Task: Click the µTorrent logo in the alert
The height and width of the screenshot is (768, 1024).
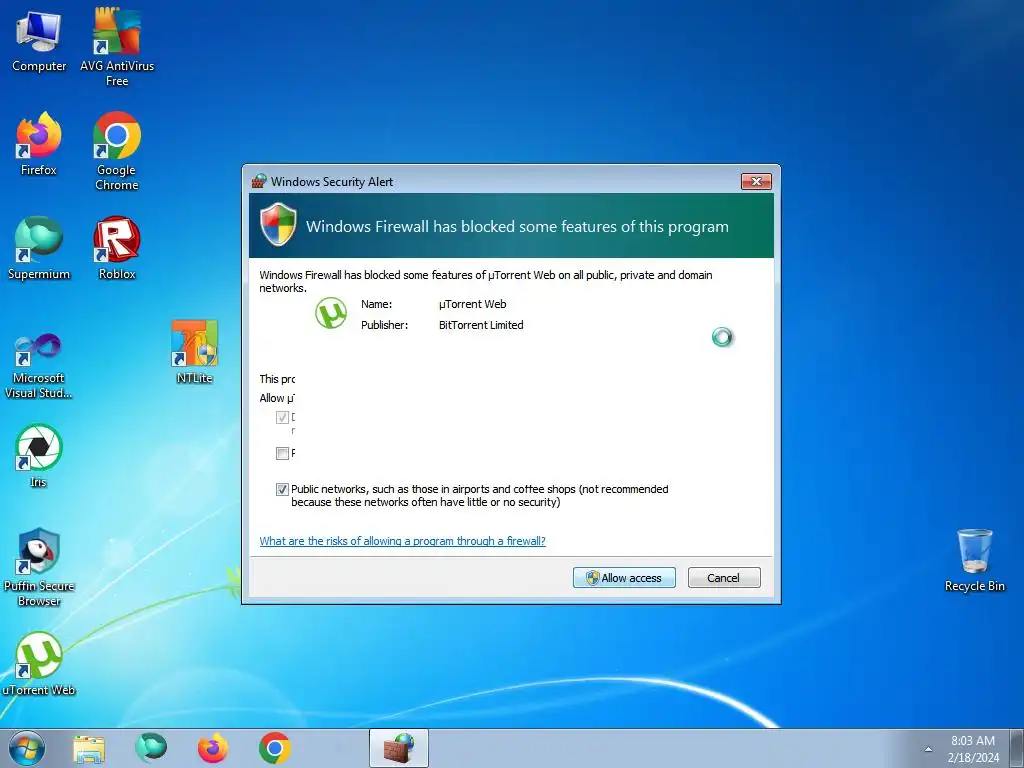Action: pos(331,313)
